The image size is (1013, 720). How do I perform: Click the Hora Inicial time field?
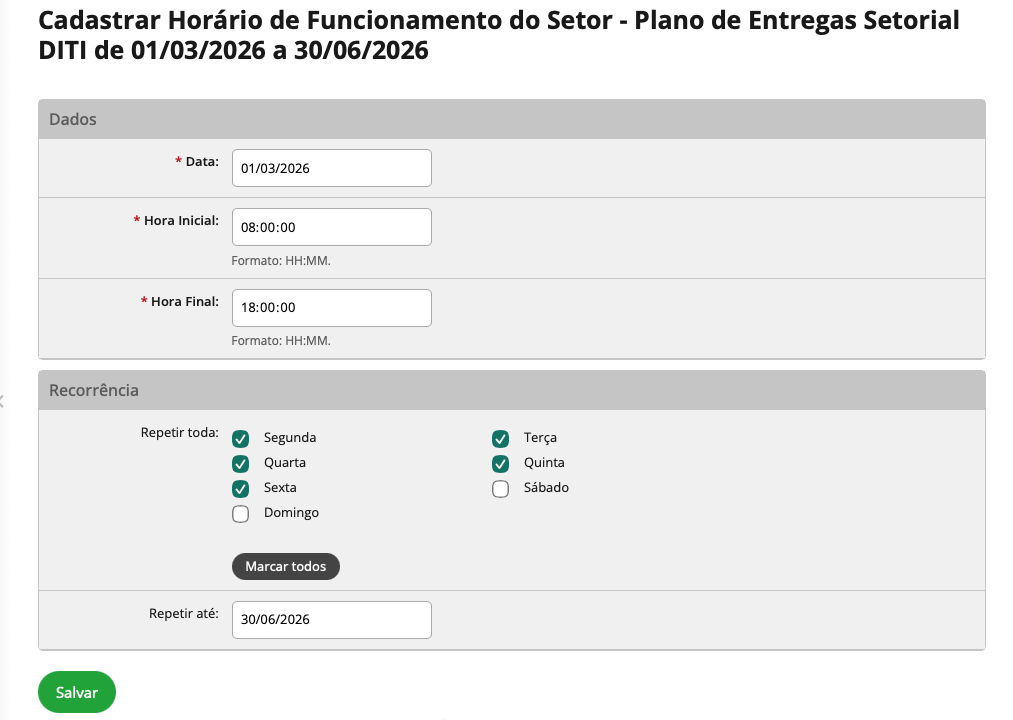coord(331,227)
